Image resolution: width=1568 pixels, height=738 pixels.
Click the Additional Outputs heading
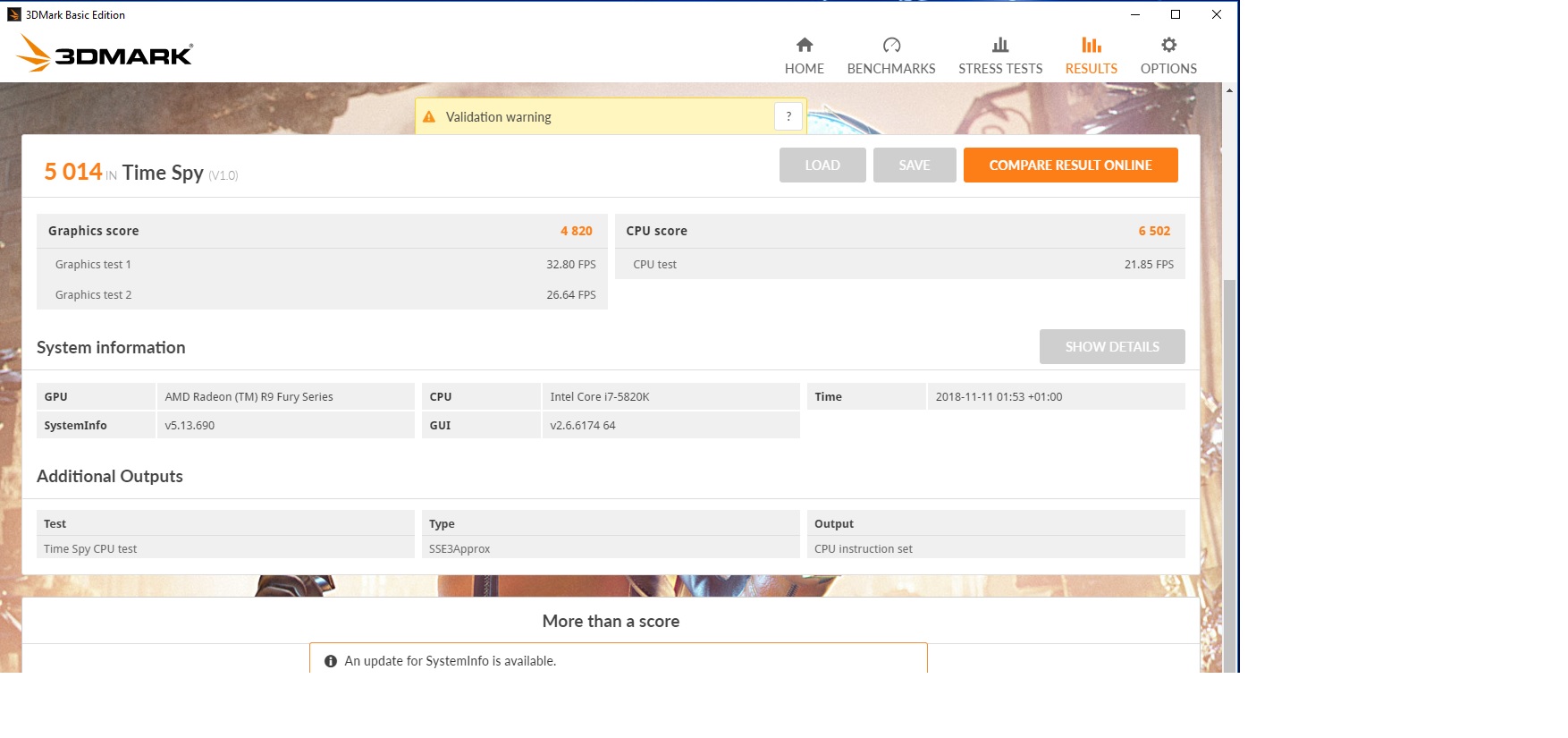click(110, 477)
